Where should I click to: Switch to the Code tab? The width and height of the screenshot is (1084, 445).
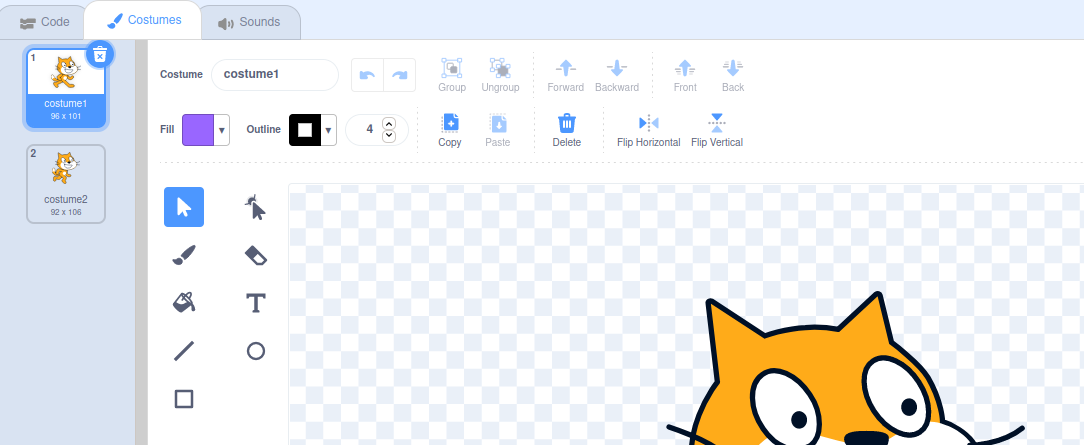click(x=45, y=22)
